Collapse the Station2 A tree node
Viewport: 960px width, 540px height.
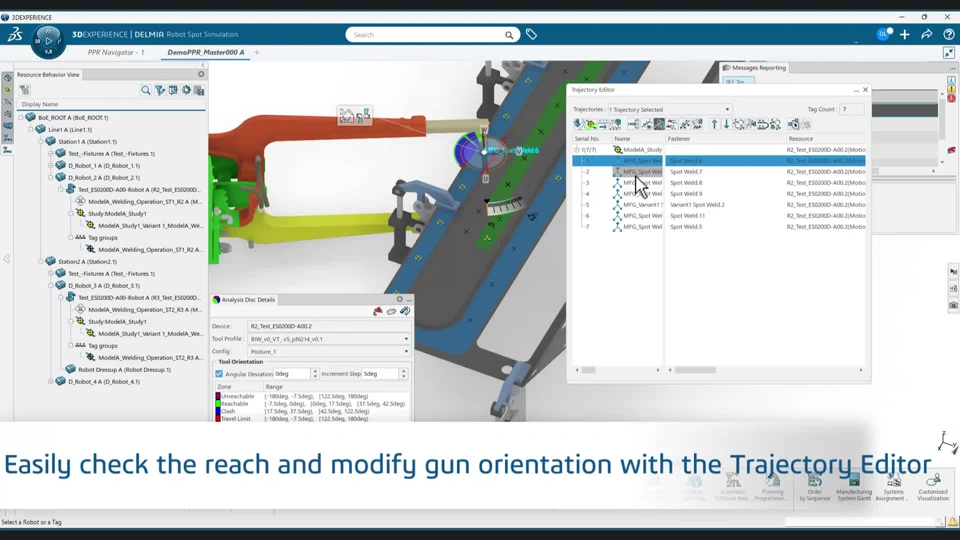(x=41, y=261)
